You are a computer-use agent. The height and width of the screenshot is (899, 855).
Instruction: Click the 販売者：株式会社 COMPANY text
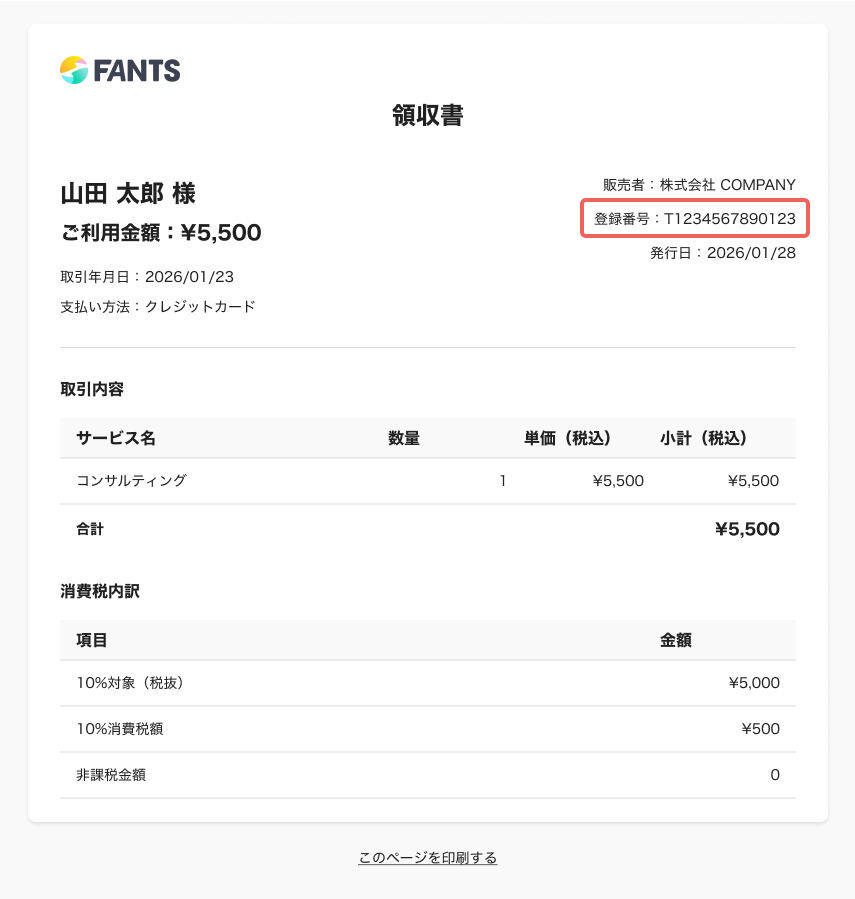(x=699, y=185)
